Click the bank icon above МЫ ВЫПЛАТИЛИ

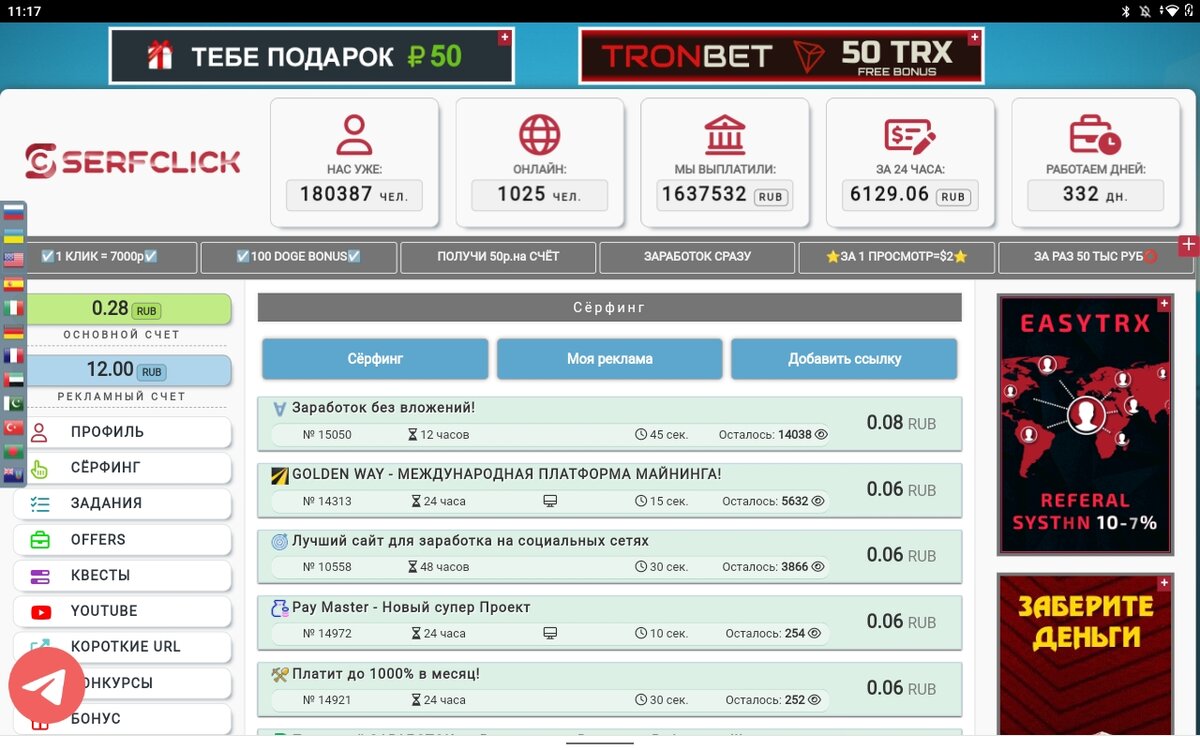[725, 134]
